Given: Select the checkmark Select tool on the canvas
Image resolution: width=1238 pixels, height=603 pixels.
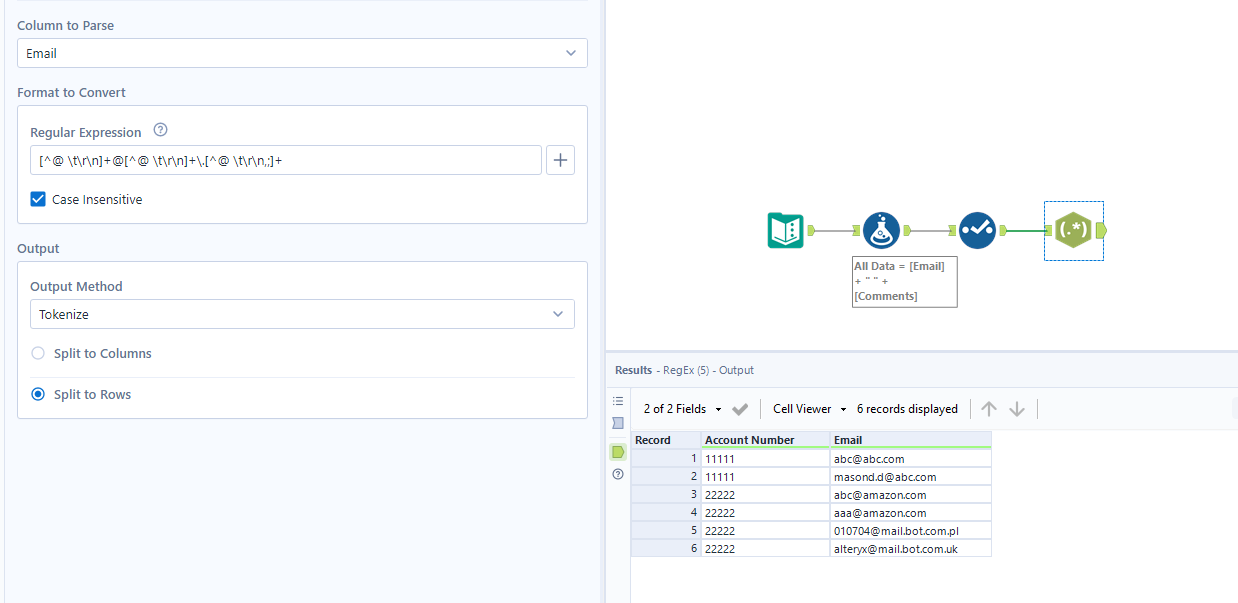Looking at the screenshot, I should point(977,230).
